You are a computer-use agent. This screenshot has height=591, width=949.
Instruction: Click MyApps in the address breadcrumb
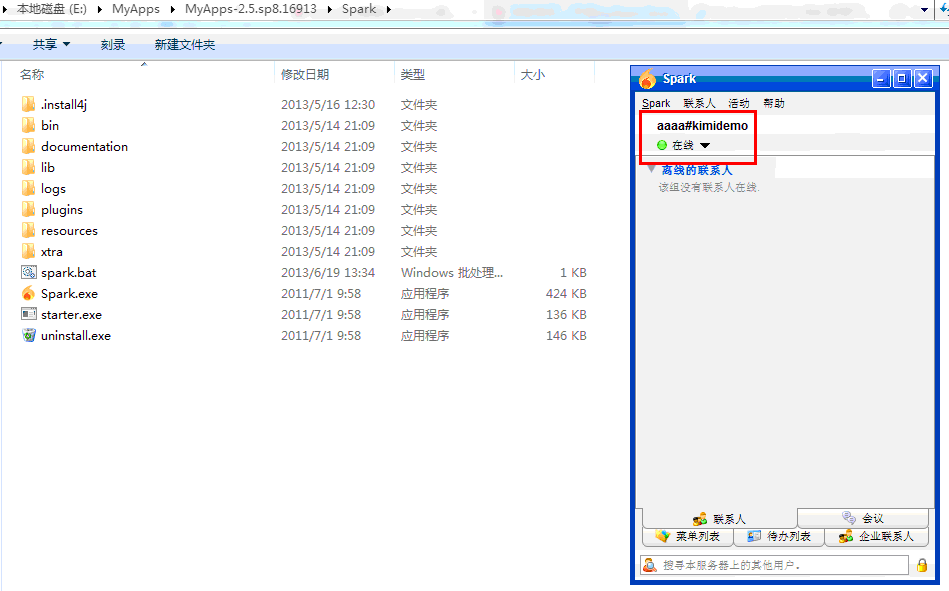pyautogui.click(x=136, y=9)
